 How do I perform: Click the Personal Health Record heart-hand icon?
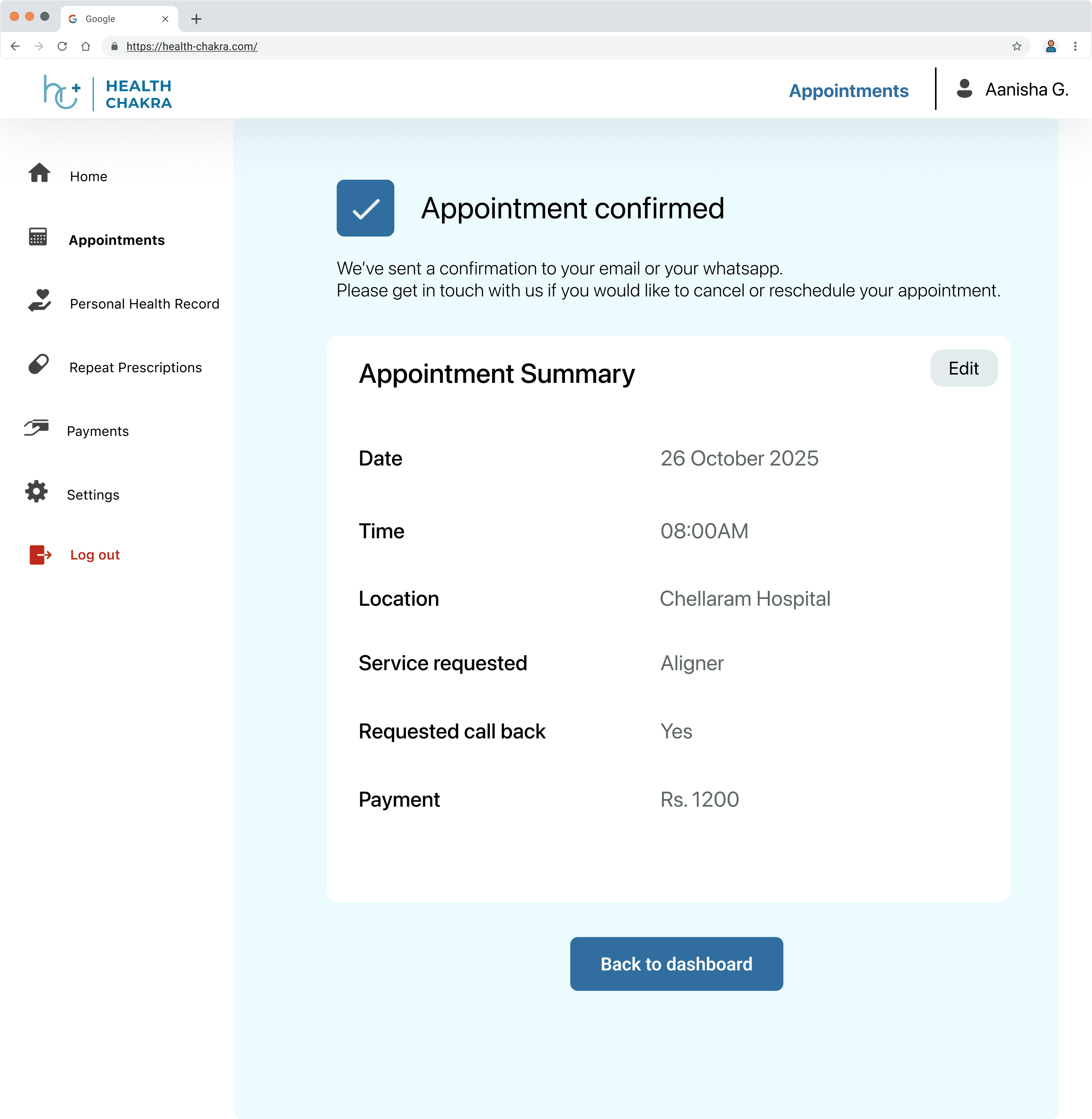[x=39, y=300]
